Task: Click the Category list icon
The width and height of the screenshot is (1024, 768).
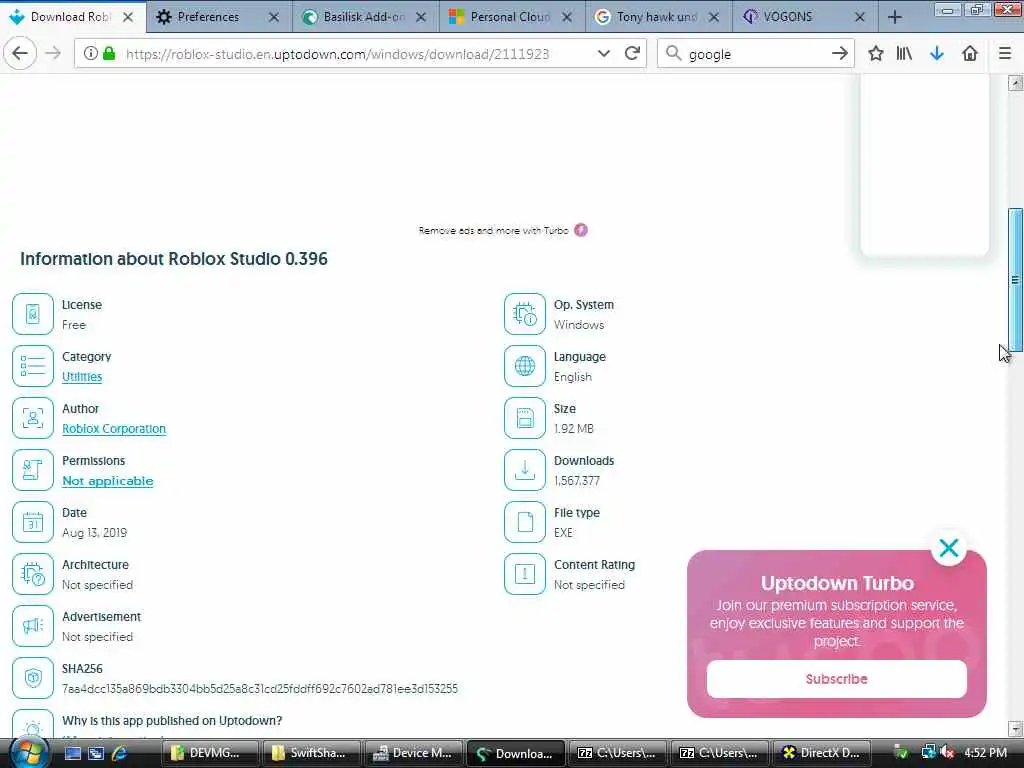Action: point(33,366)
